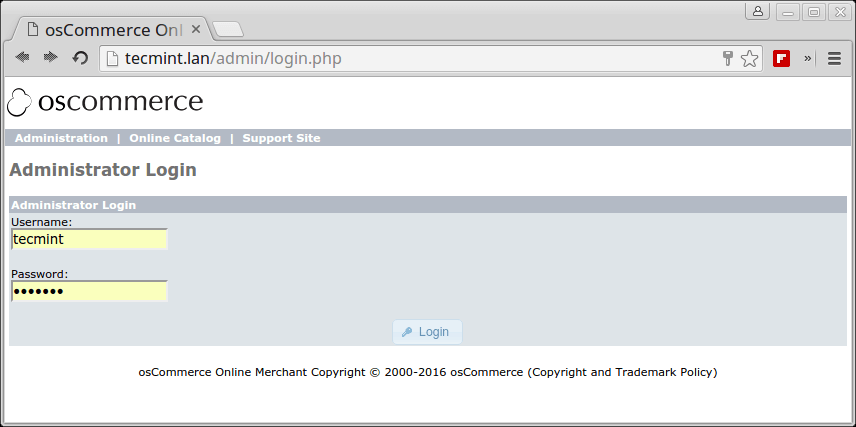This screenshot has width=856, height=427.
Task: Click the Username field containing tecmint
Action: 90,239
